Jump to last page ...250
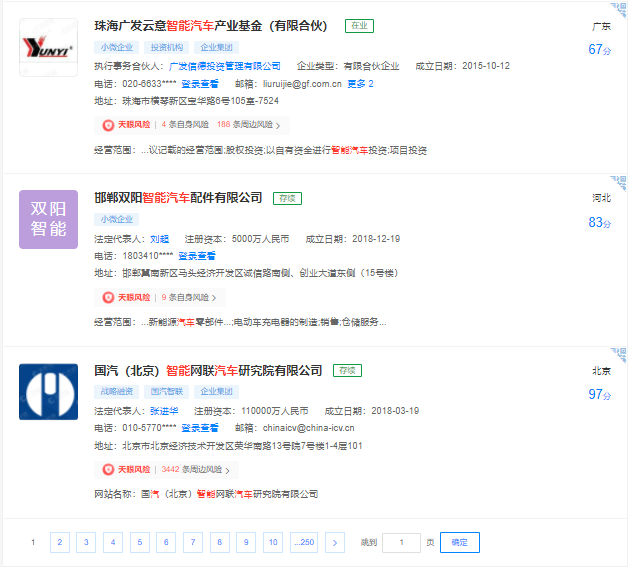 click(304, 543)
